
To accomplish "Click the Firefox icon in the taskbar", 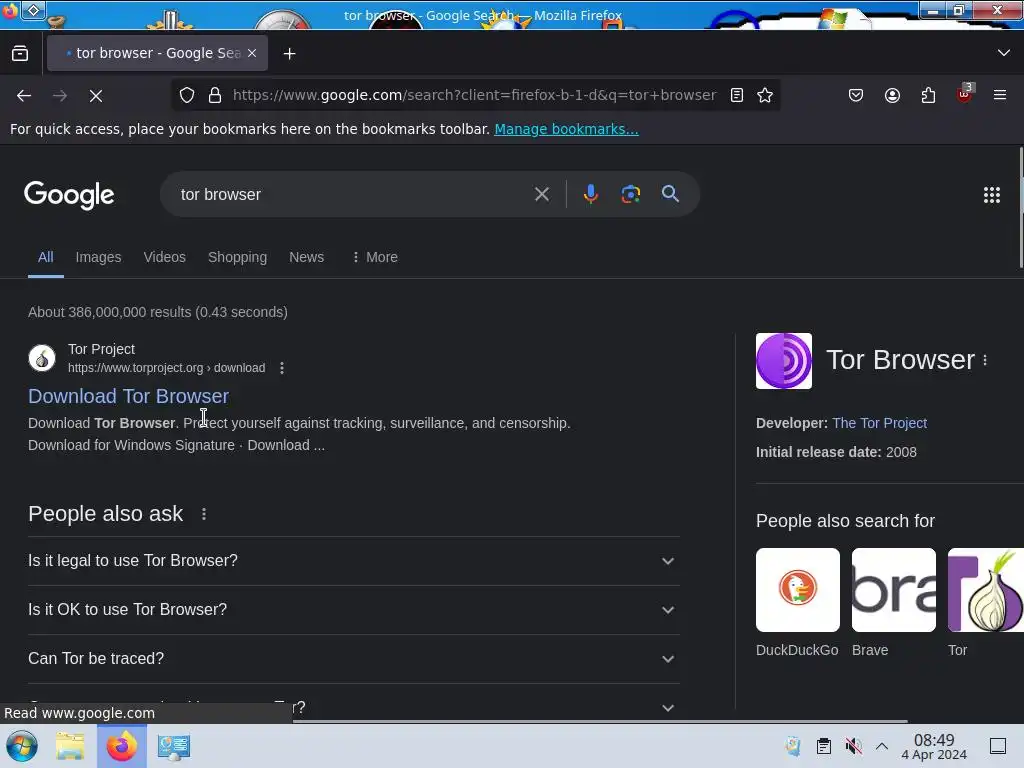I will point(122,746).
